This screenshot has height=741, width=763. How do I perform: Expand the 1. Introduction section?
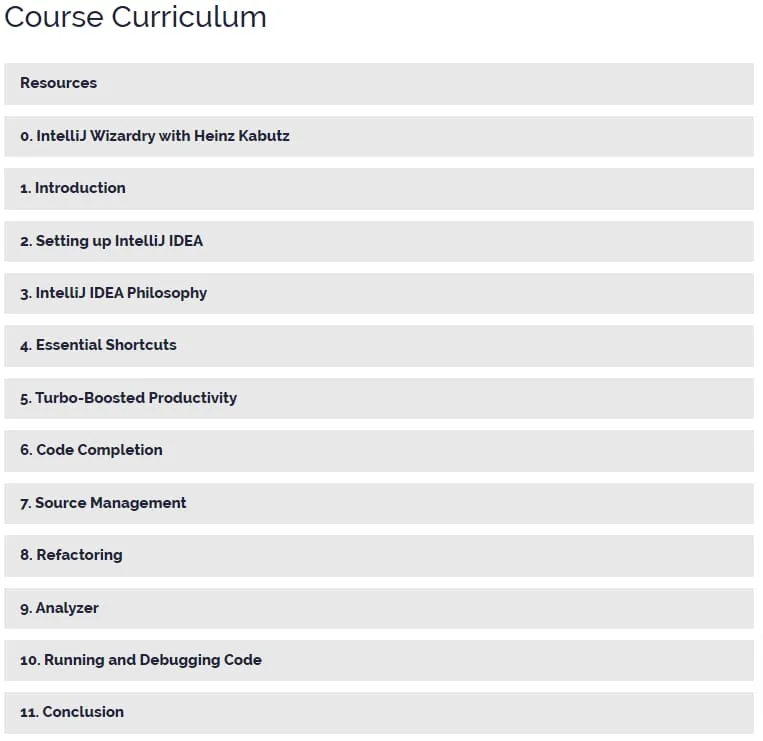(x=379, y=189)
